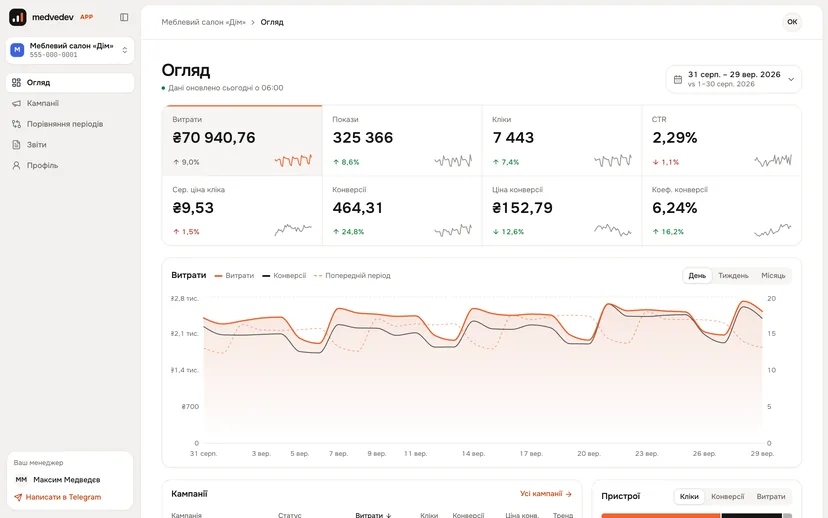The image size is (828, 518).
Task: Open the Звіти sidebar section
Action: click(x=70, y=145)
